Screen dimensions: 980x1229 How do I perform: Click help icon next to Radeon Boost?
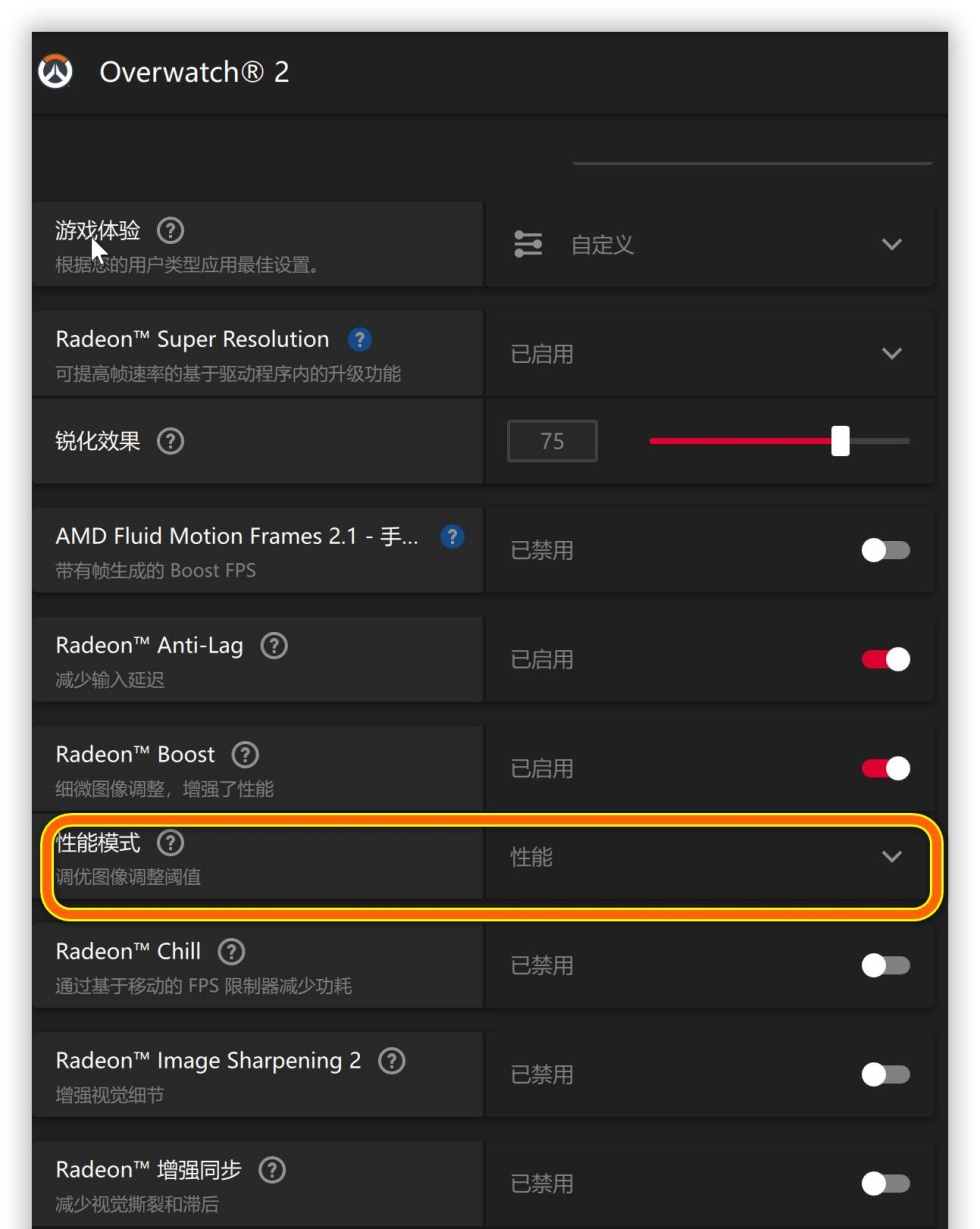[245, 755]
